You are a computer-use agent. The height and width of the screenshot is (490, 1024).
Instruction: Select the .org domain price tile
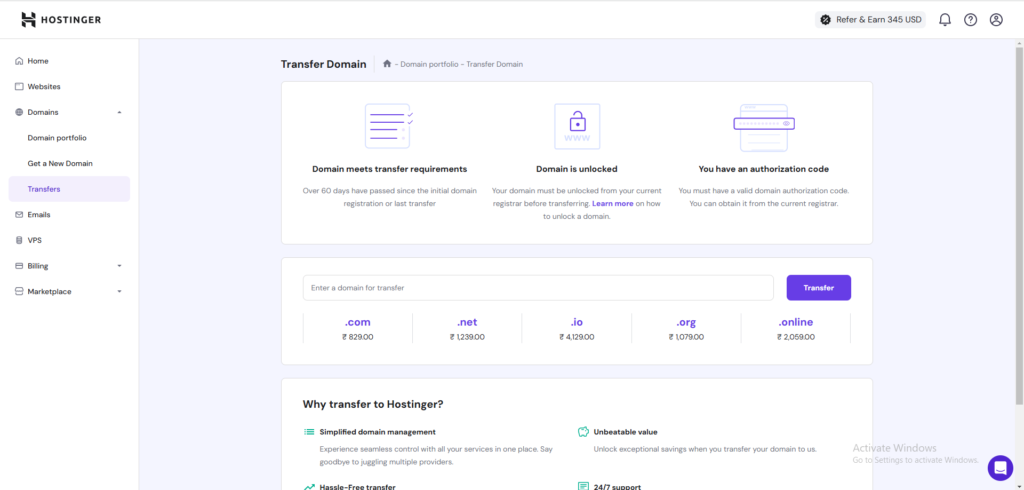pos(686,329)
